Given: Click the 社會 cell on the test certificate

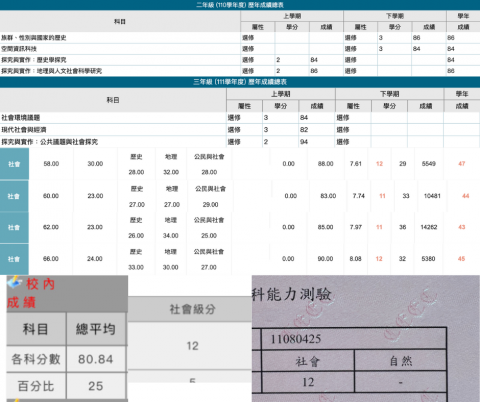Looking at the screenshot, I should click(307, 361).
